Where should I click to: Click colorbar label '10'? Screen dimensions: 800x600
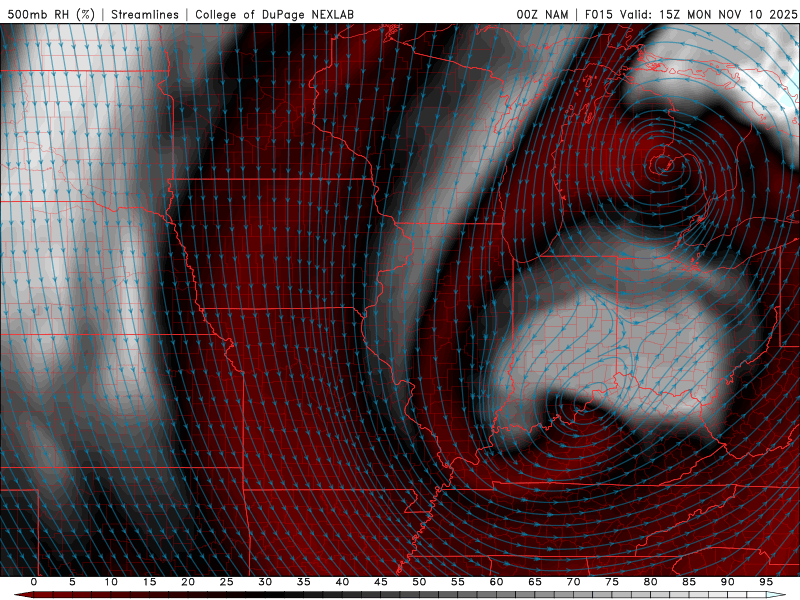tap(111, 582)
